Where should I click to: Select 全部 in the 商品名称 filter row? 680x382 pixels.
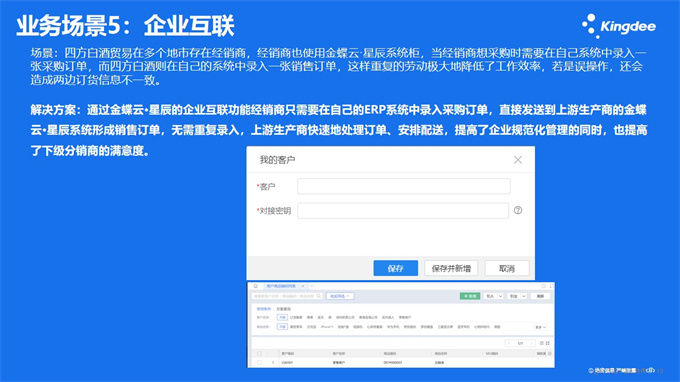[x=282, y=326]
